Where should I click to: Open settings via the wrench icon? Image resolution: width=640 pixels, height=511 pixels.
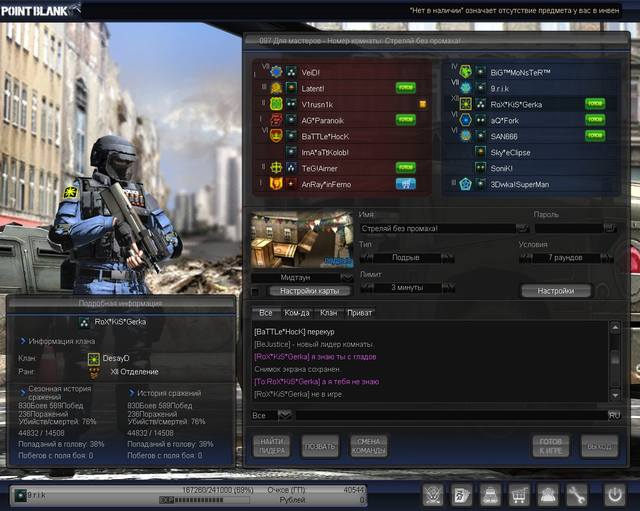click(x=576, y=495)
